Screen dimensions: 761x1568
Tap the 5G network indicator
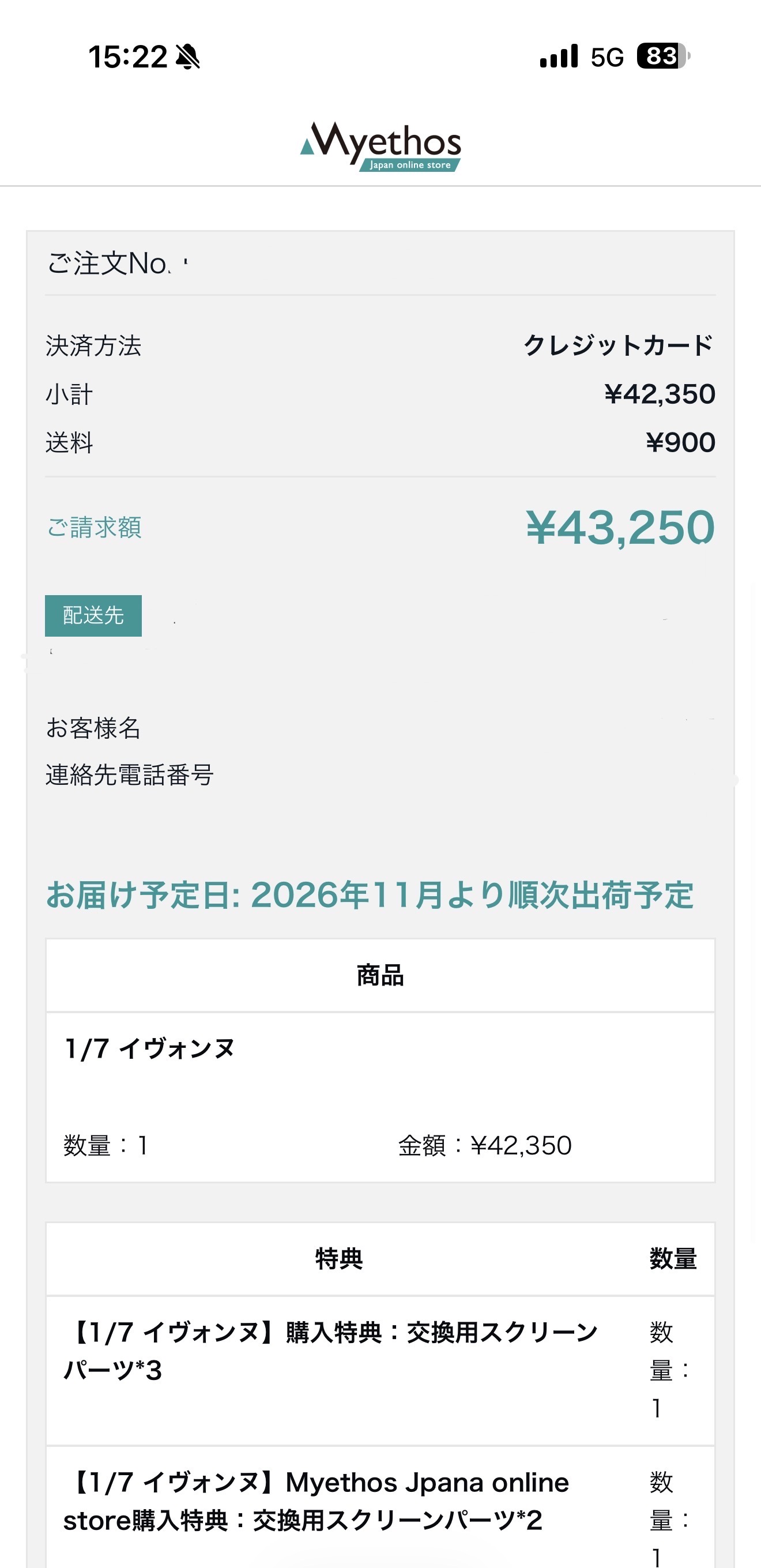[606, 57]
